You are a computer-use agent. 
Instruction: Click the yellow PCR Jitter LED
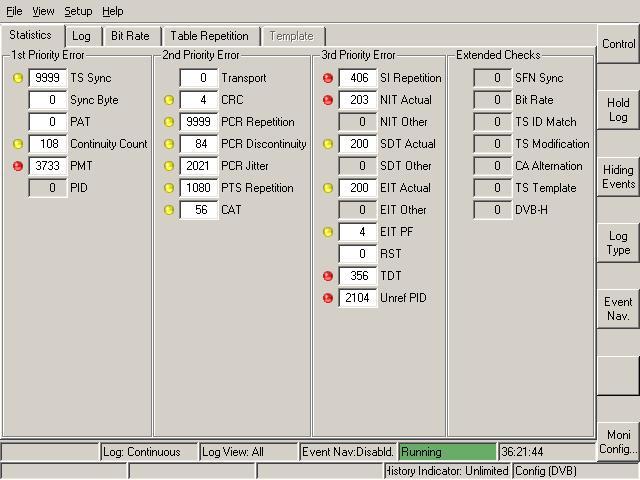pos(168,166)
